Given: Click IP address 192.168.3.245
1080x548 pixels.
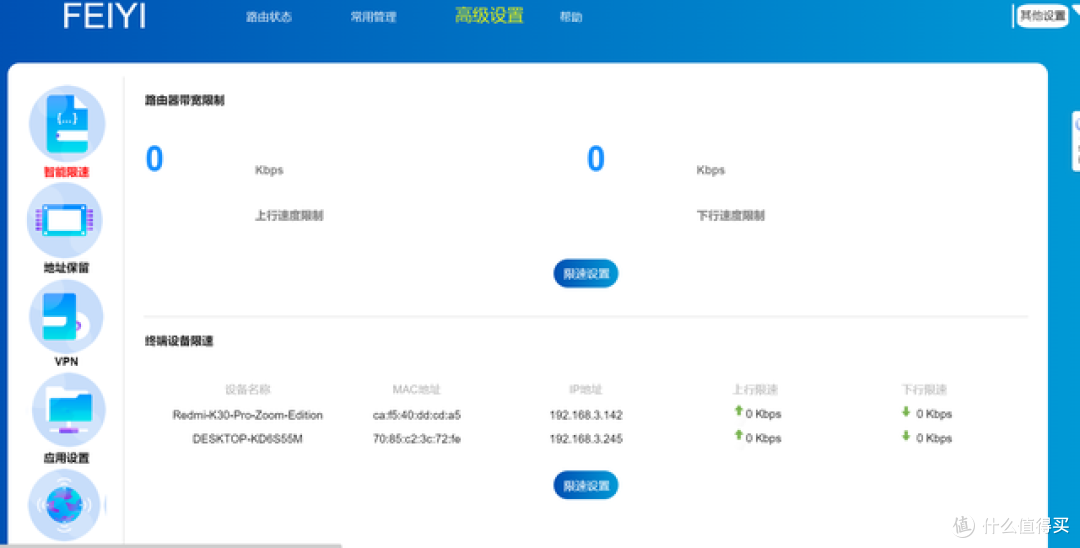Looking at the screenshot, I should coord(586,439).
